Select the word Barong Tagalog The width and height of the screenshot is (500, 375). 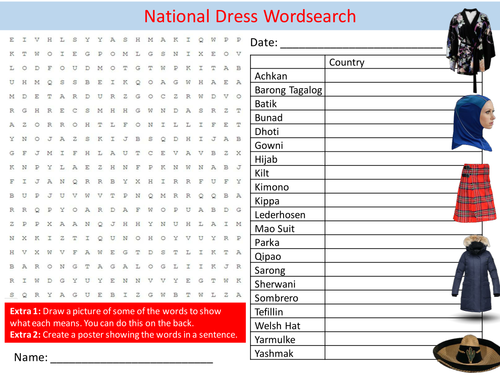[x=288, y=90]
